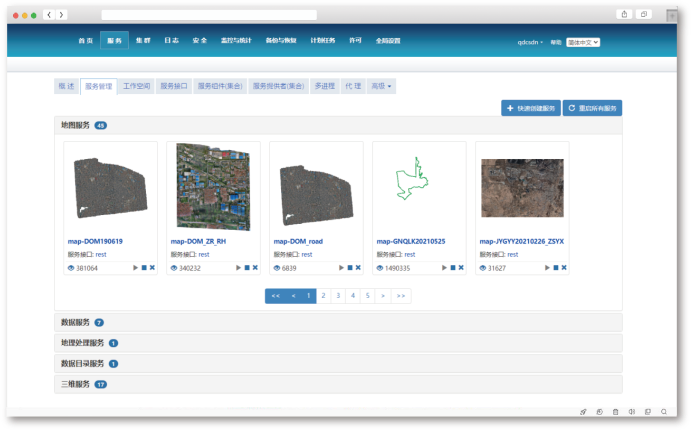The width and height of the screenshot is (691, 430).
Task: Click the 快速创建服务 button
Action: click(x=531, y=107)
